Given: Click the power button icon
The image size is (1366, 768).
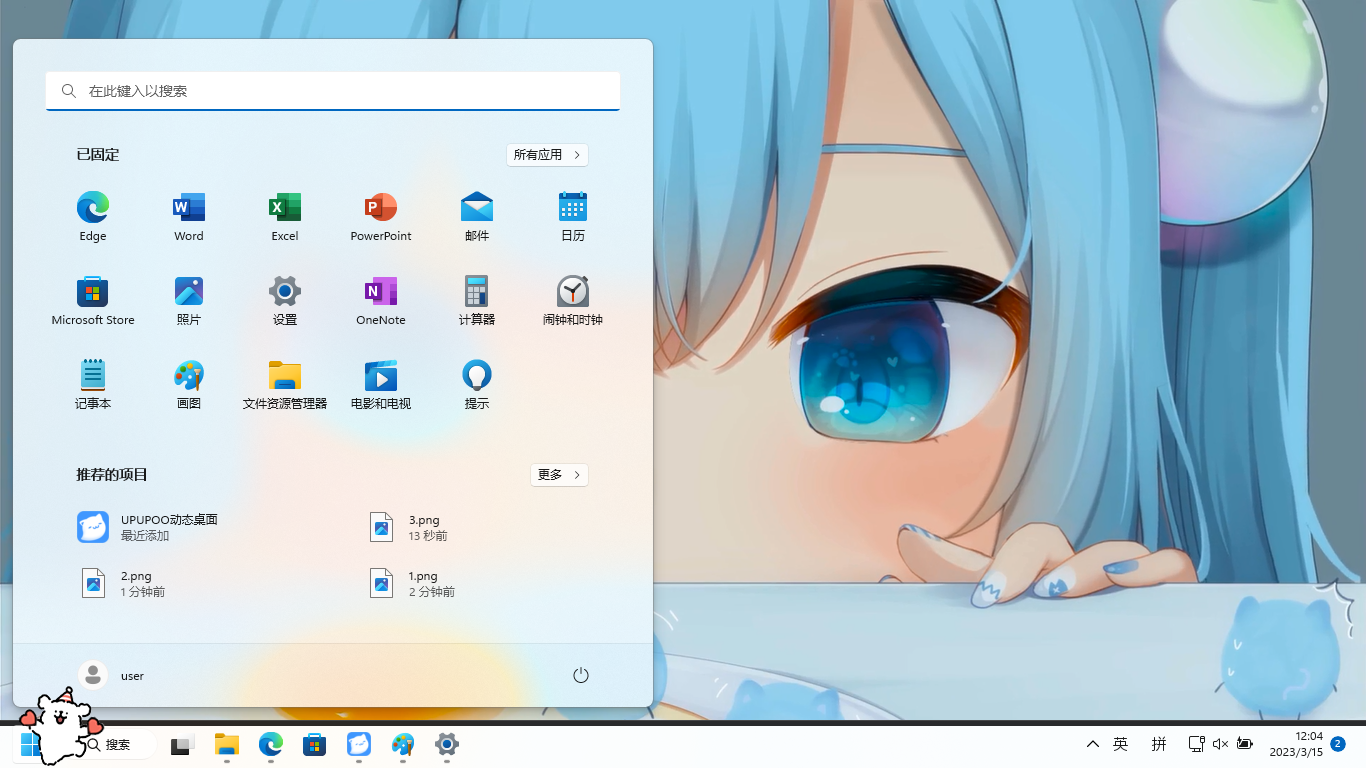Looking at the screenshot, I should point(581,676).
